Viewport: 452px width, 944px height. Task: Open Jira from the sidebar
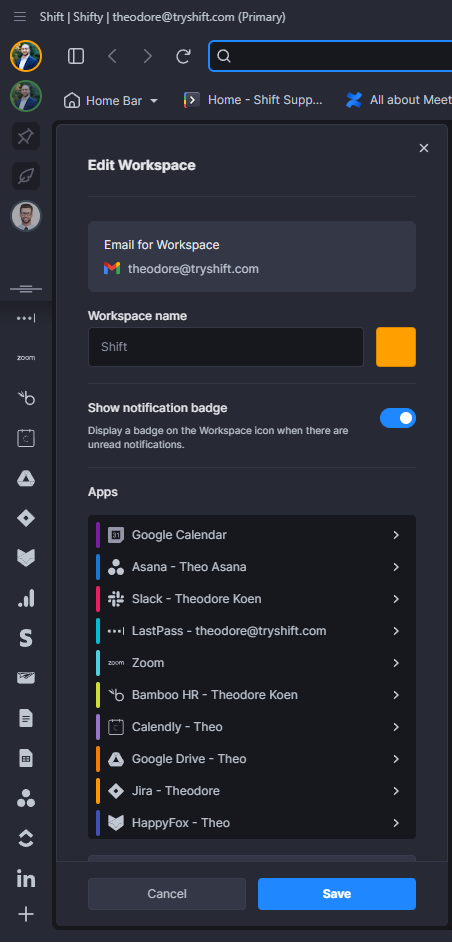[x=26, y=518]
